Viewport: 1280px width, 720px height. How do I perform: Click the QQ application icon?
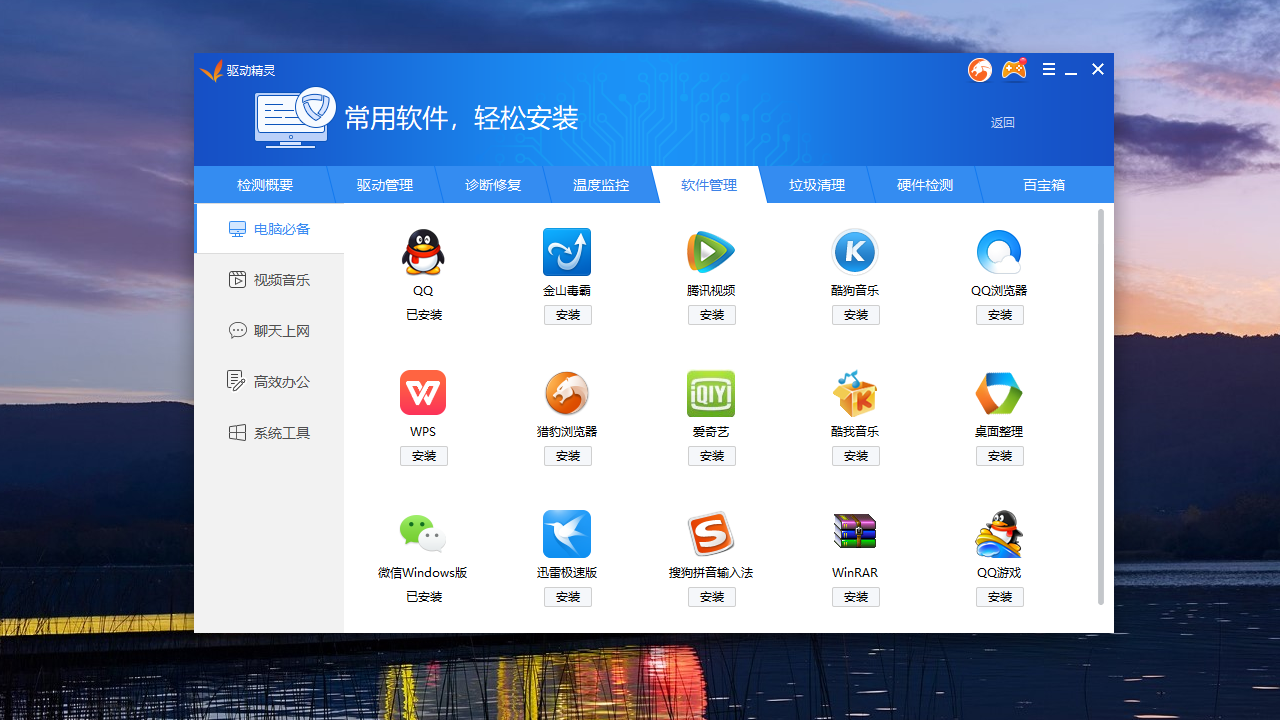pos(423,251)
